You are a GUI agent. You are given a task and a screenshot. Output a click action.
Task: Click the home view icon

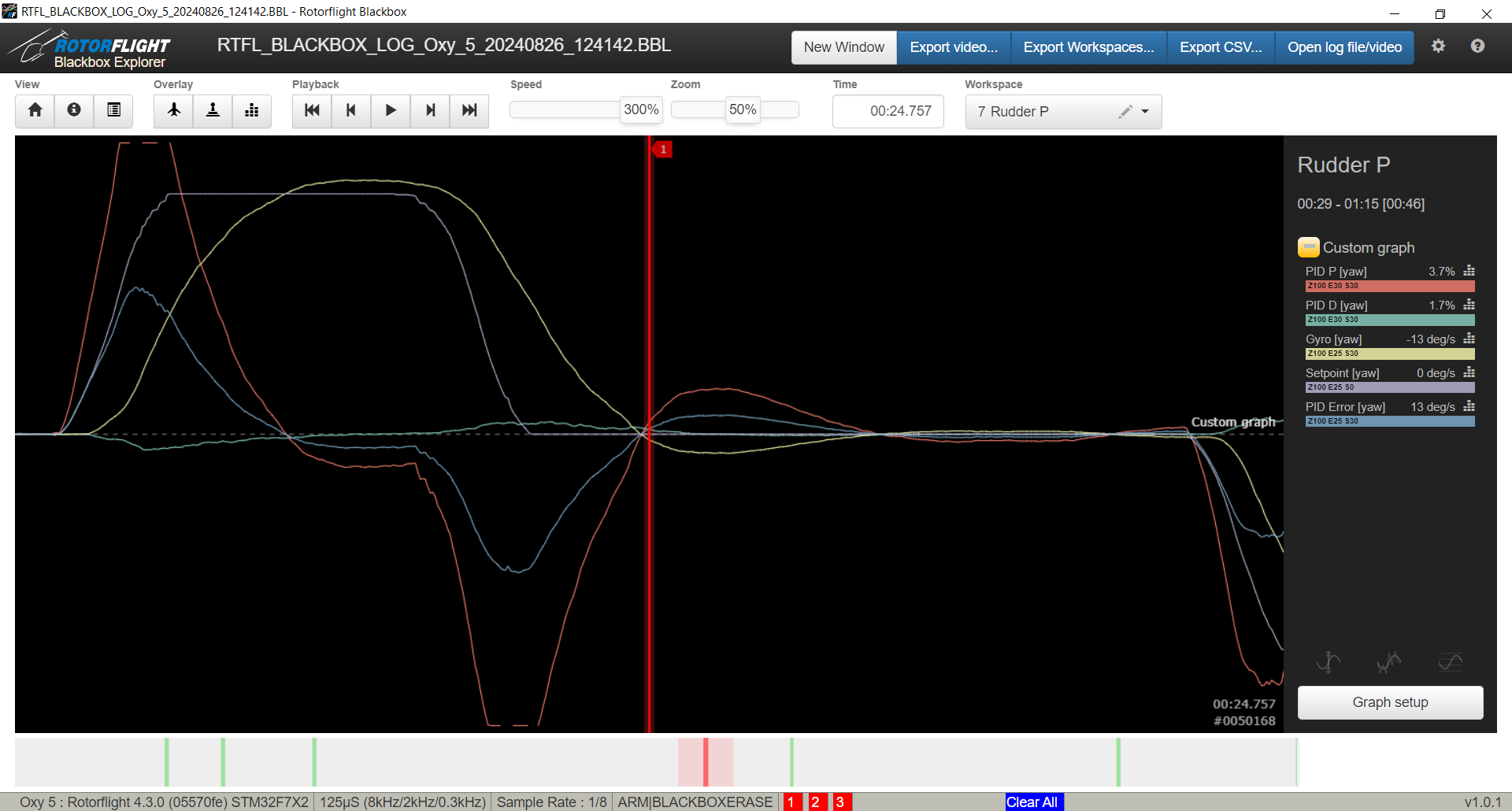pos(35,110)
